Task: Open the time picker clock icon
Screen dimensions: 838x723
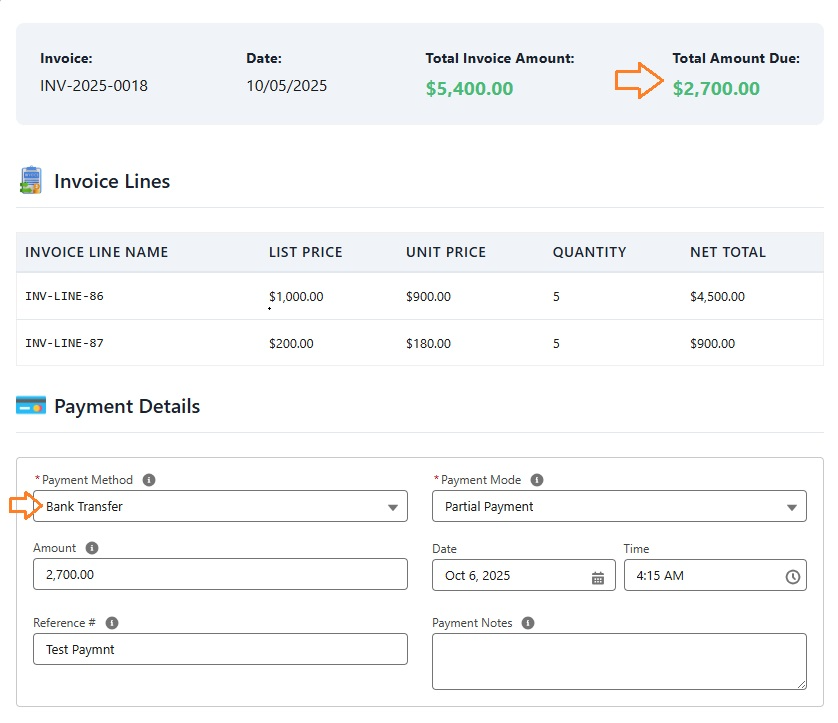Action: coord(792,577)
